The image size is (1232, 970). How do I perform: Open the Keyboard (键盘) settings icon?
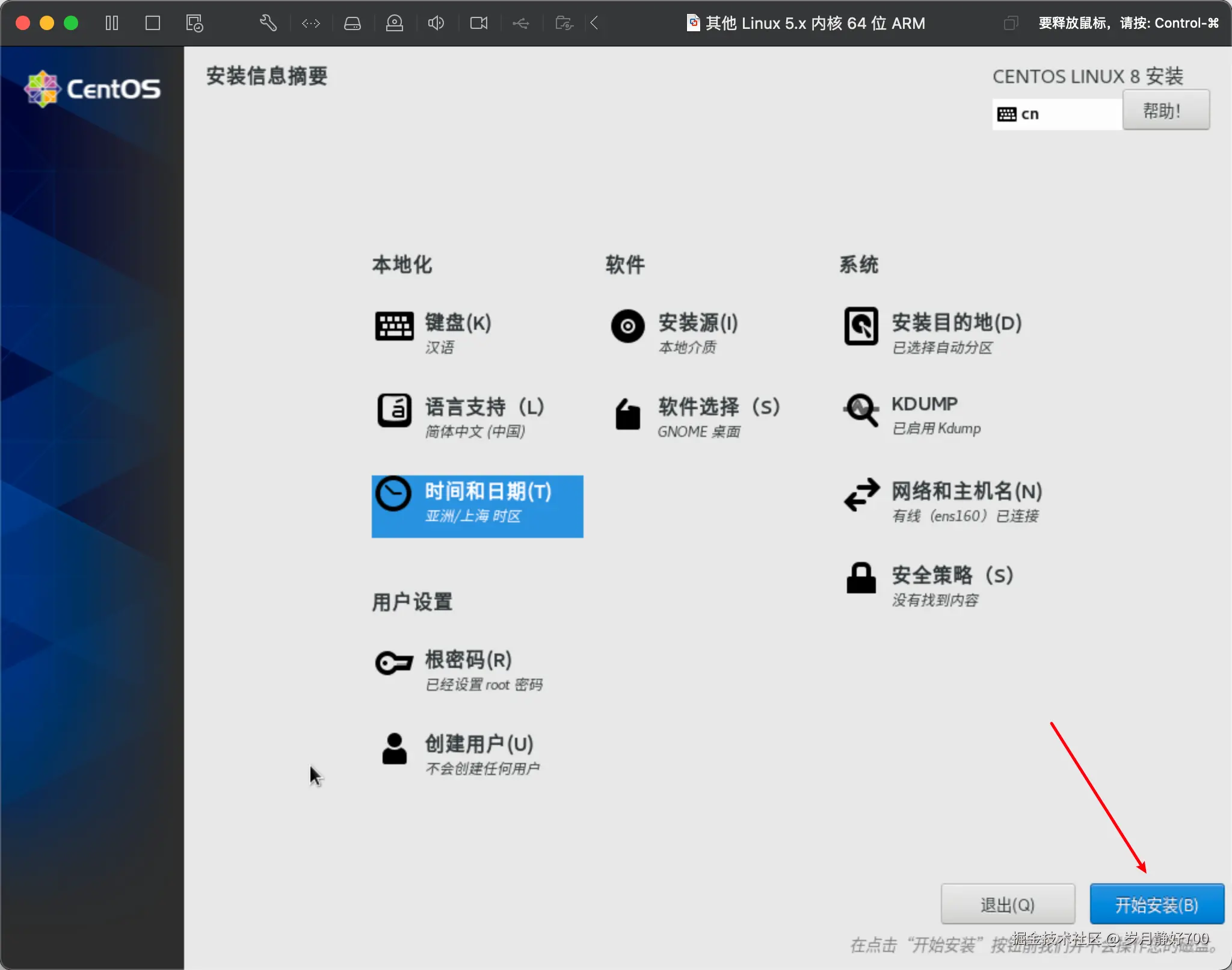pos(394,326)
